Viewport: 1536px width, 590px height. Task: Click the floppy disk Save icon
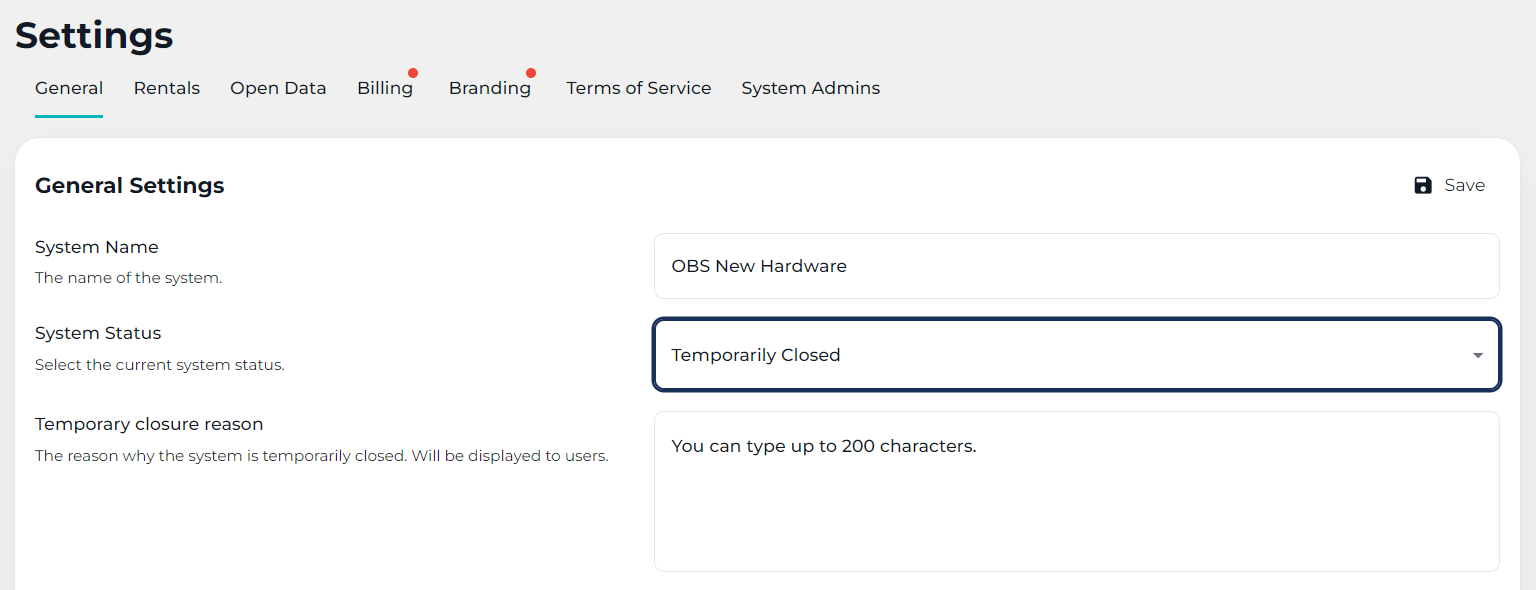point(1423,185)
